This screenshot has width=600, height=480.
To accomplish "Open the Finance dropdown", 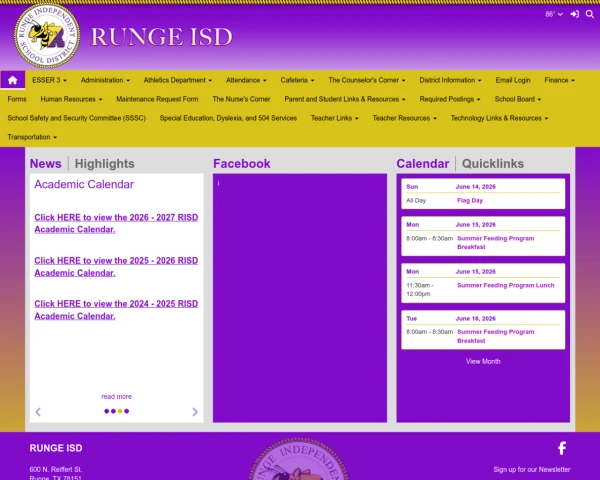I will tap(559, 80).
